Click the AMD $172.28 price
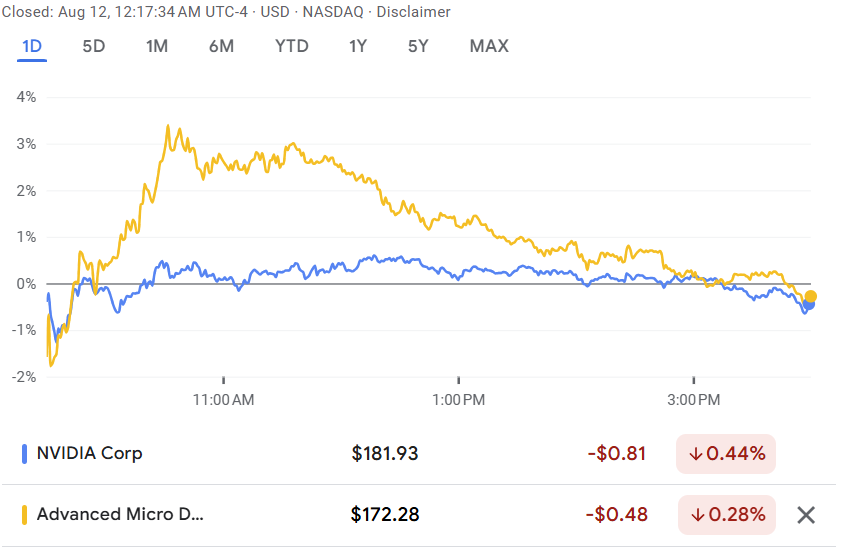 tap(384, 515)
